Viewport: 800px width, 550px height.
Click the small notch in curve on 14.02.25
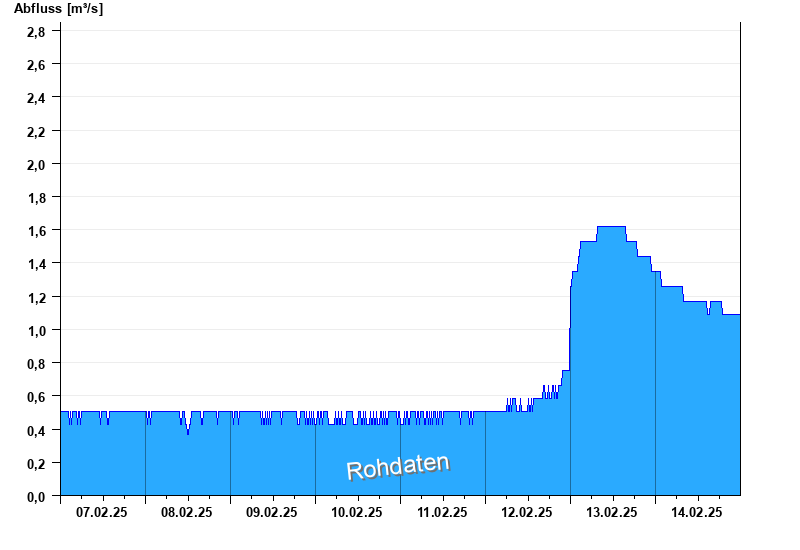coord(709,312)
